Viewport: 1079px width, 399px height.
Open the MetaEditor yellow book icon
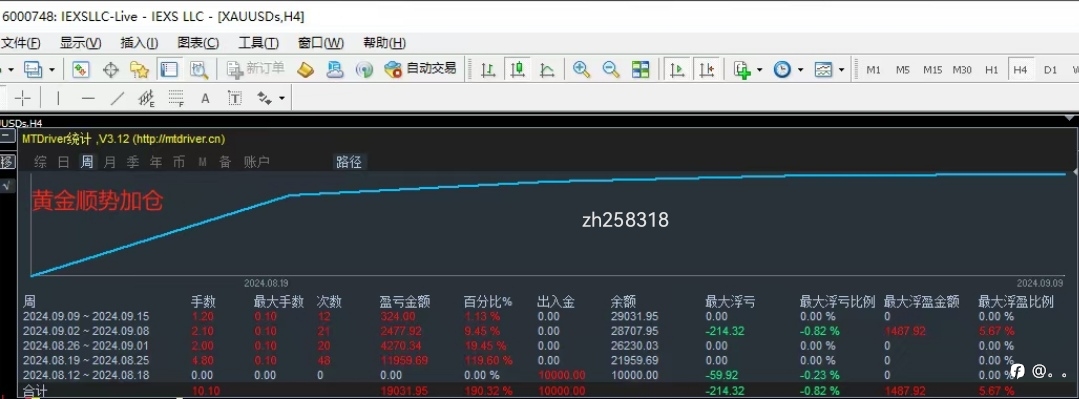(306, 69)
